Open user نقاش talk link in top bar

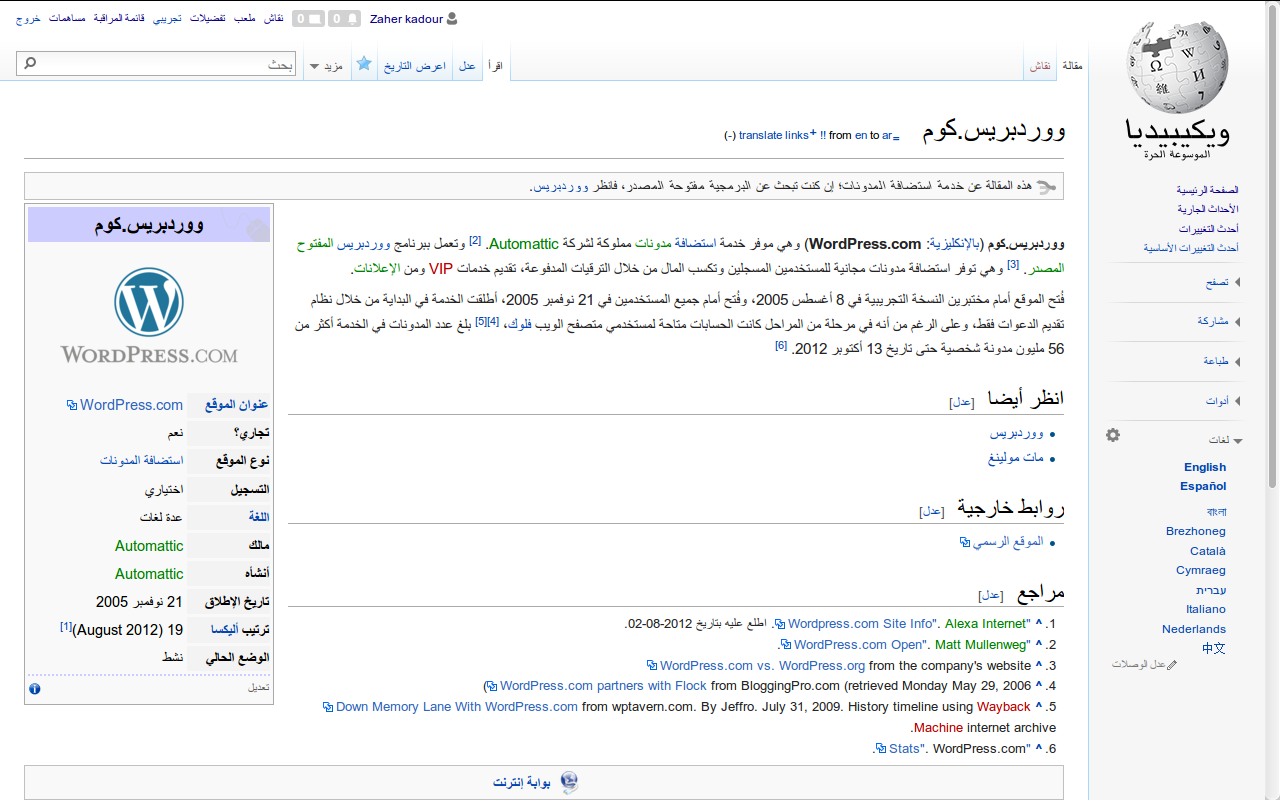[x=274, y=19]
